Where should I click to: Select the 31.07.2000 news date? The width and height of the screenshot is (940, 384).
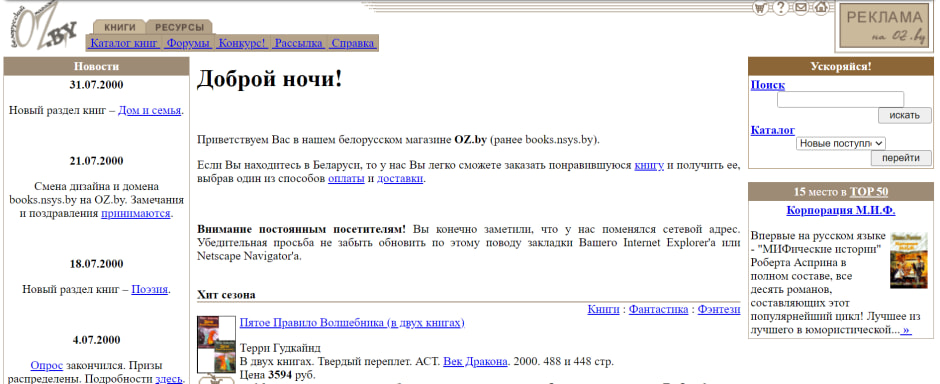[x=97, y=85]
